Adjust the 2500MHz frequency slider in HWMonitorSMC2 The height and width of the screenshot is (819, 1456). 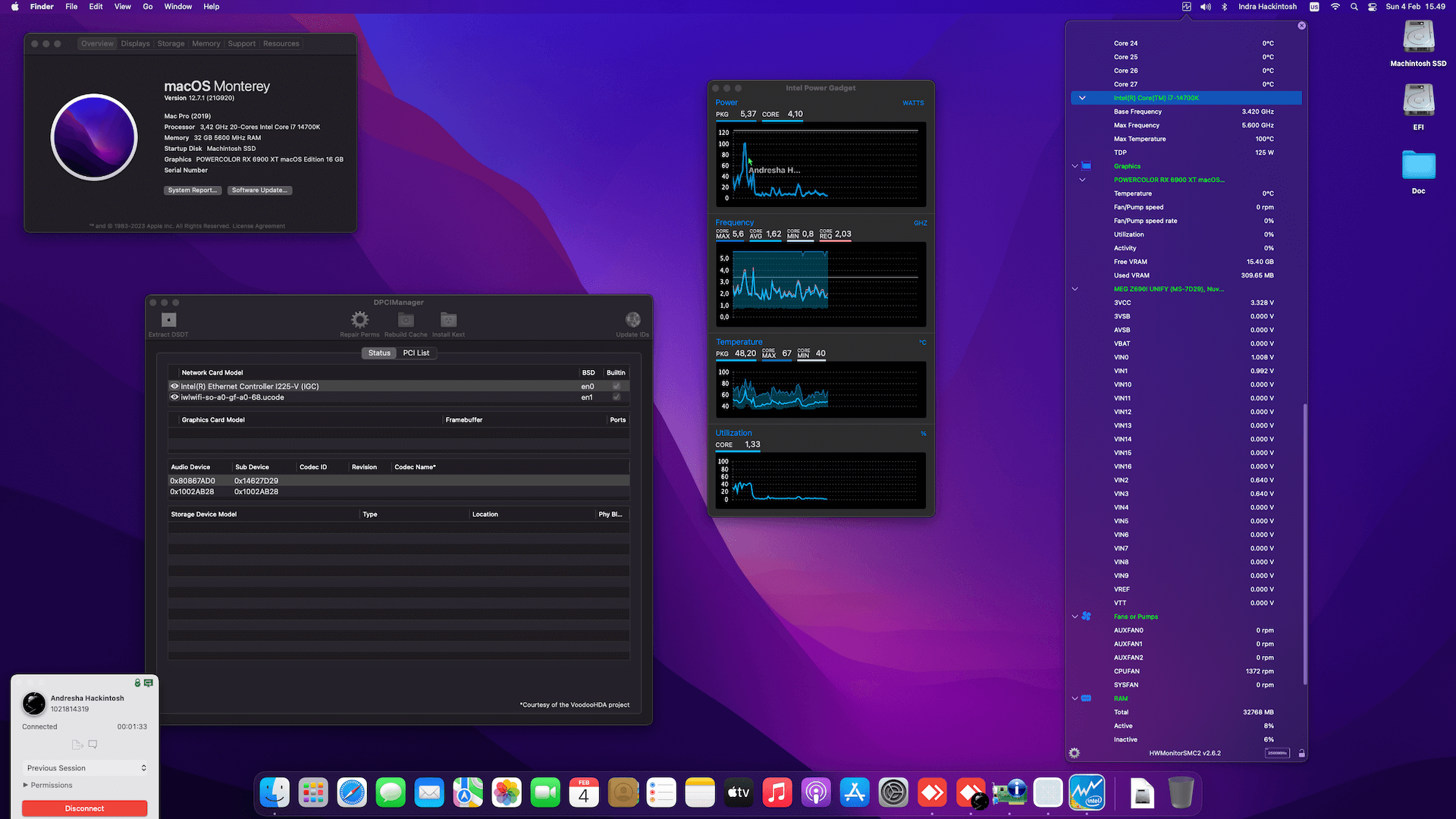[x=1277, y=752]
